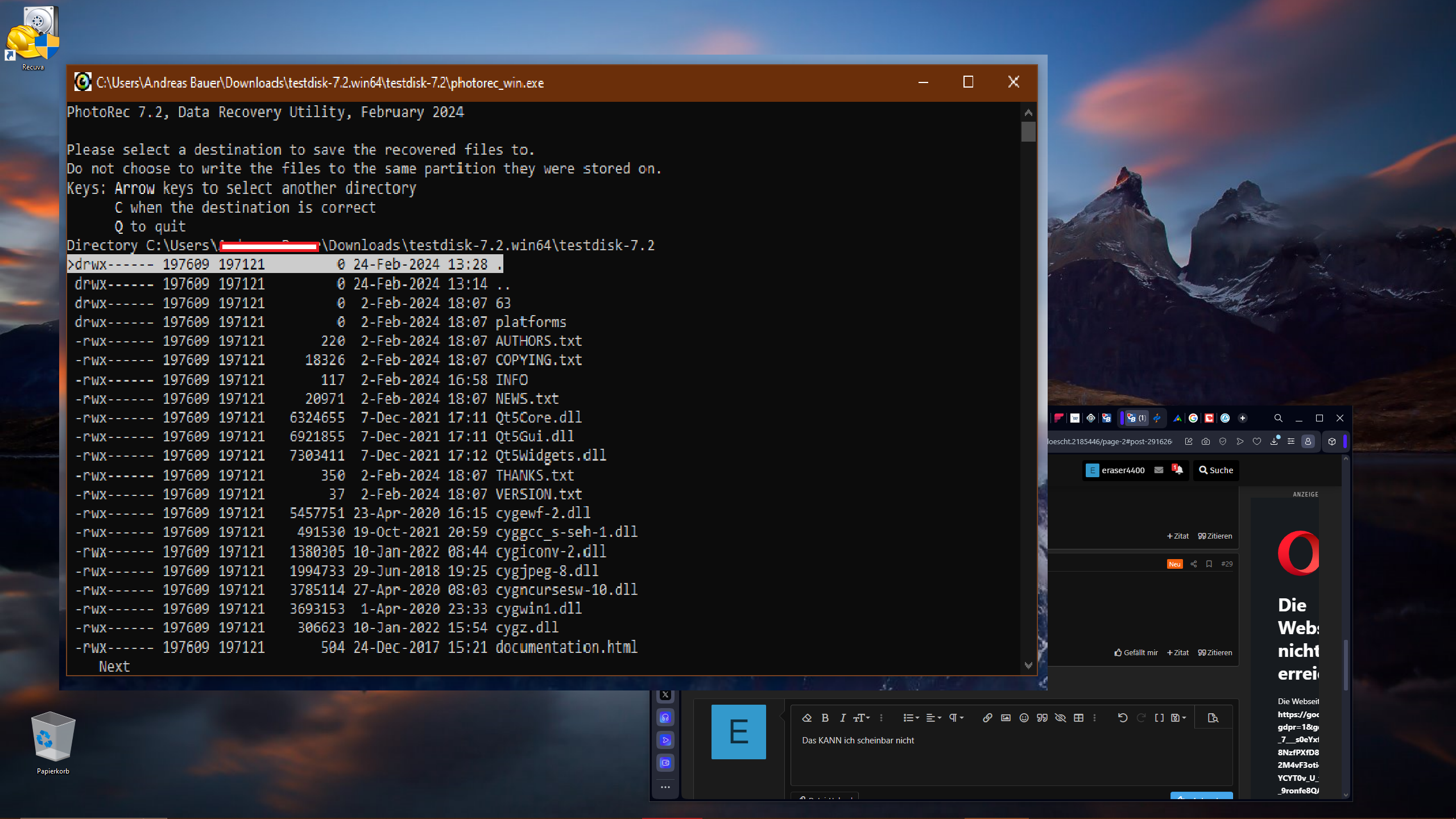This screenshot has height=819, width=1456.
Task: Open a new browser tab with plus
Action: pos(1243,418)
